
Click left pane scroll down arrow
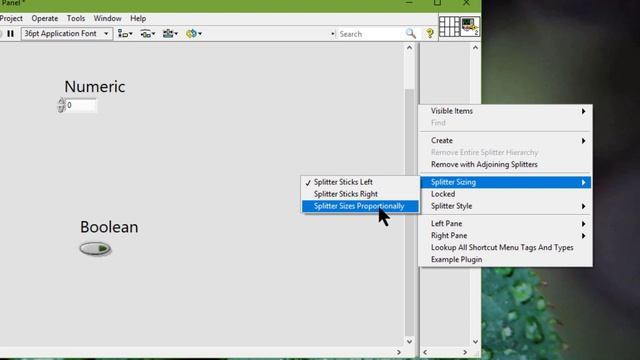click(x=409, y=342)
